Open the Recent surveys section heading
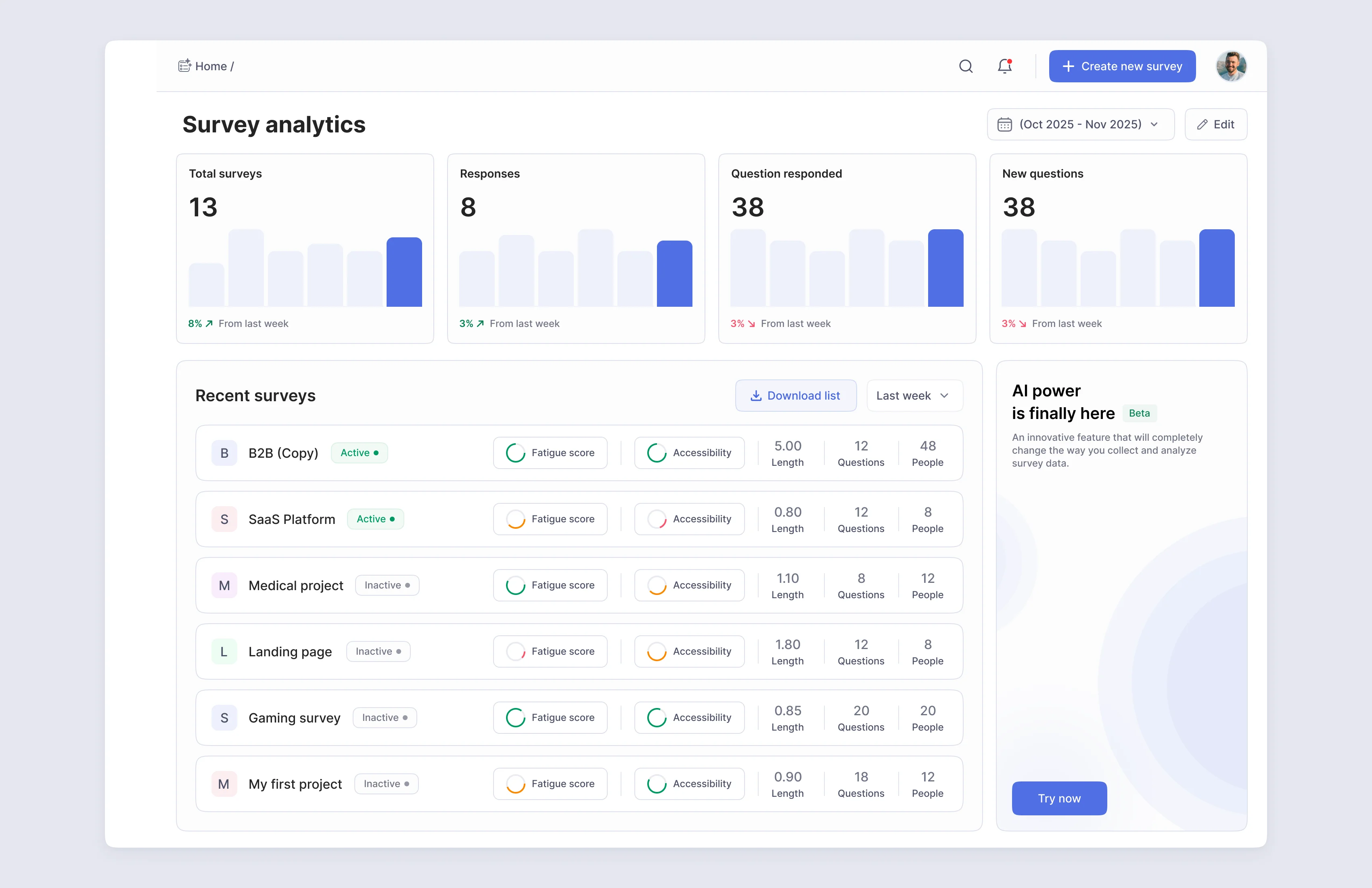This screenshot has width=1372, height=888. click(255, 396)
